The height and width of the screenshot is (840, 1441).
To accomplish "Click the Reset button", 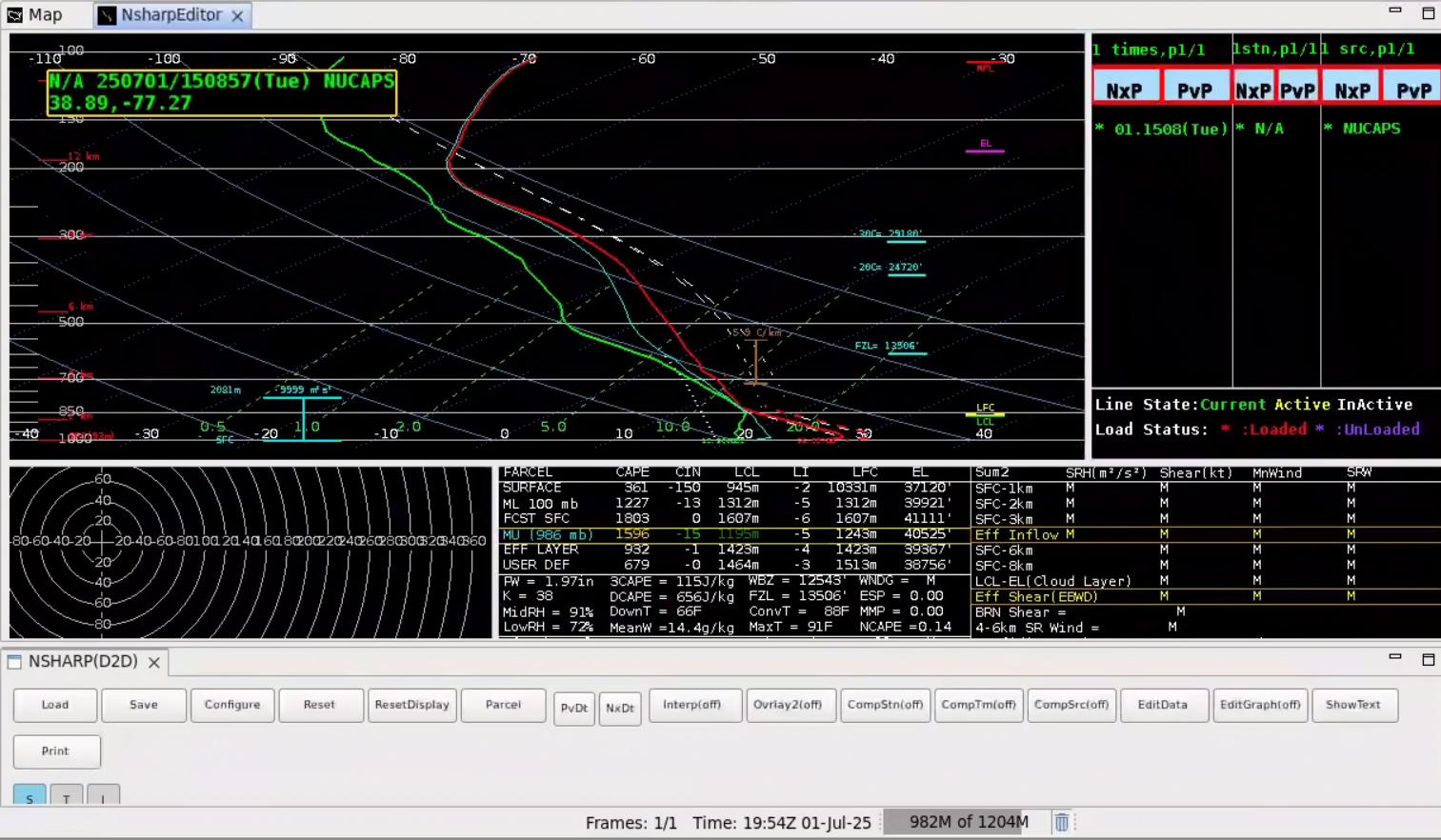I will pyautogui.click(x=320, y=705).
